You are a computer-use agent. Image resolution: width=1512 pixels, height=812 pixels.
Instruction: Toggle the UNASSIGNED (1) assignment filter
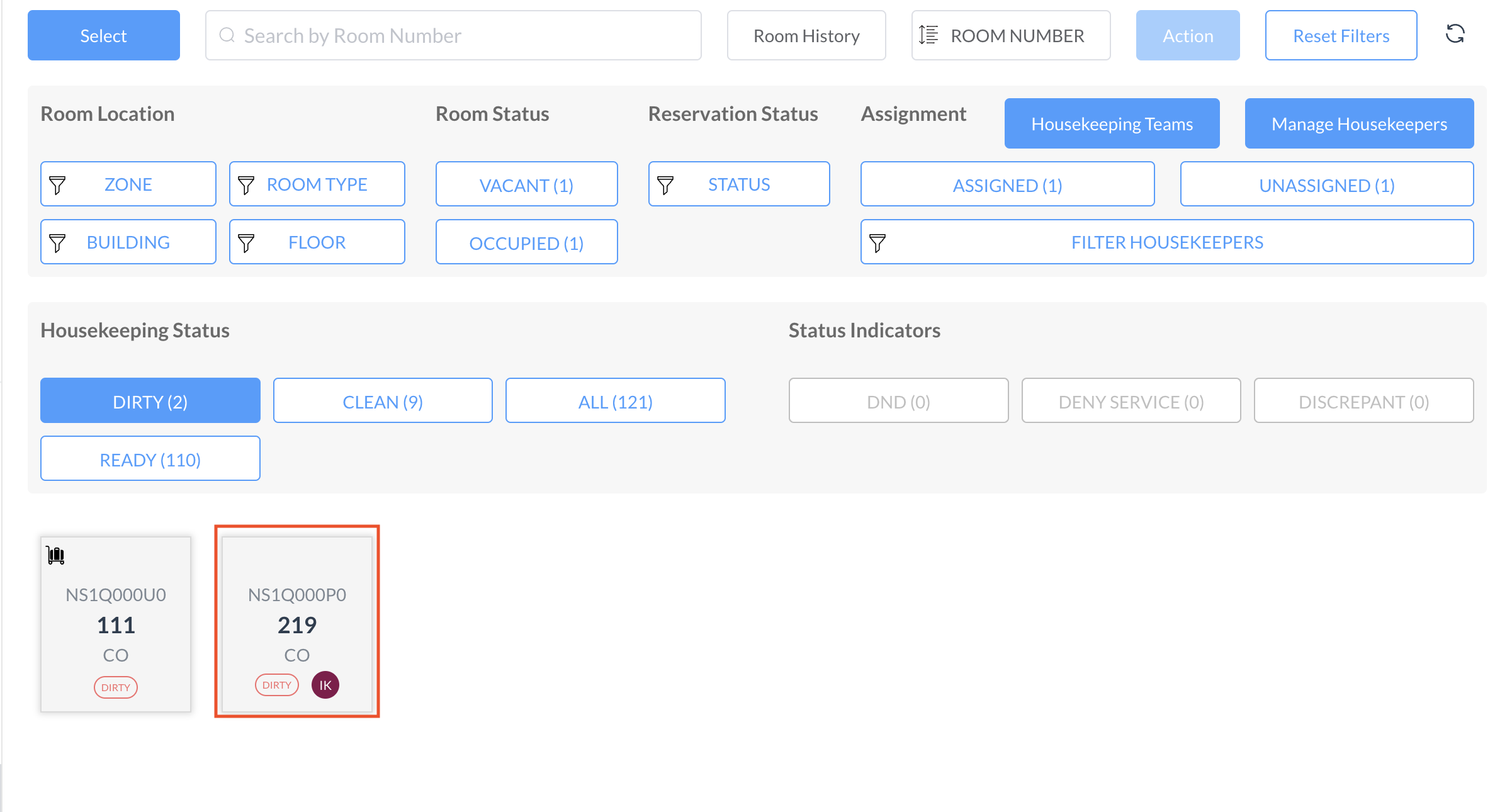[1326, 184]
